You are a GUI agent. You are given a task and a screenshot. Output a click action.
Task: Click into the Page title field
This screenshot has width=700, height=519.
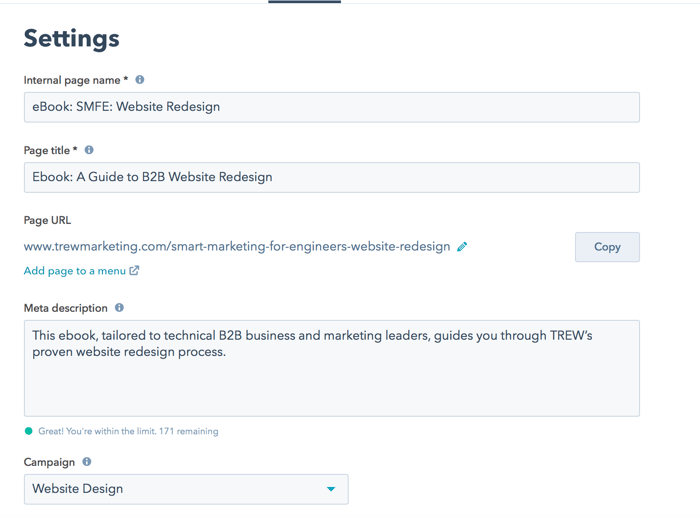point(332,178)
